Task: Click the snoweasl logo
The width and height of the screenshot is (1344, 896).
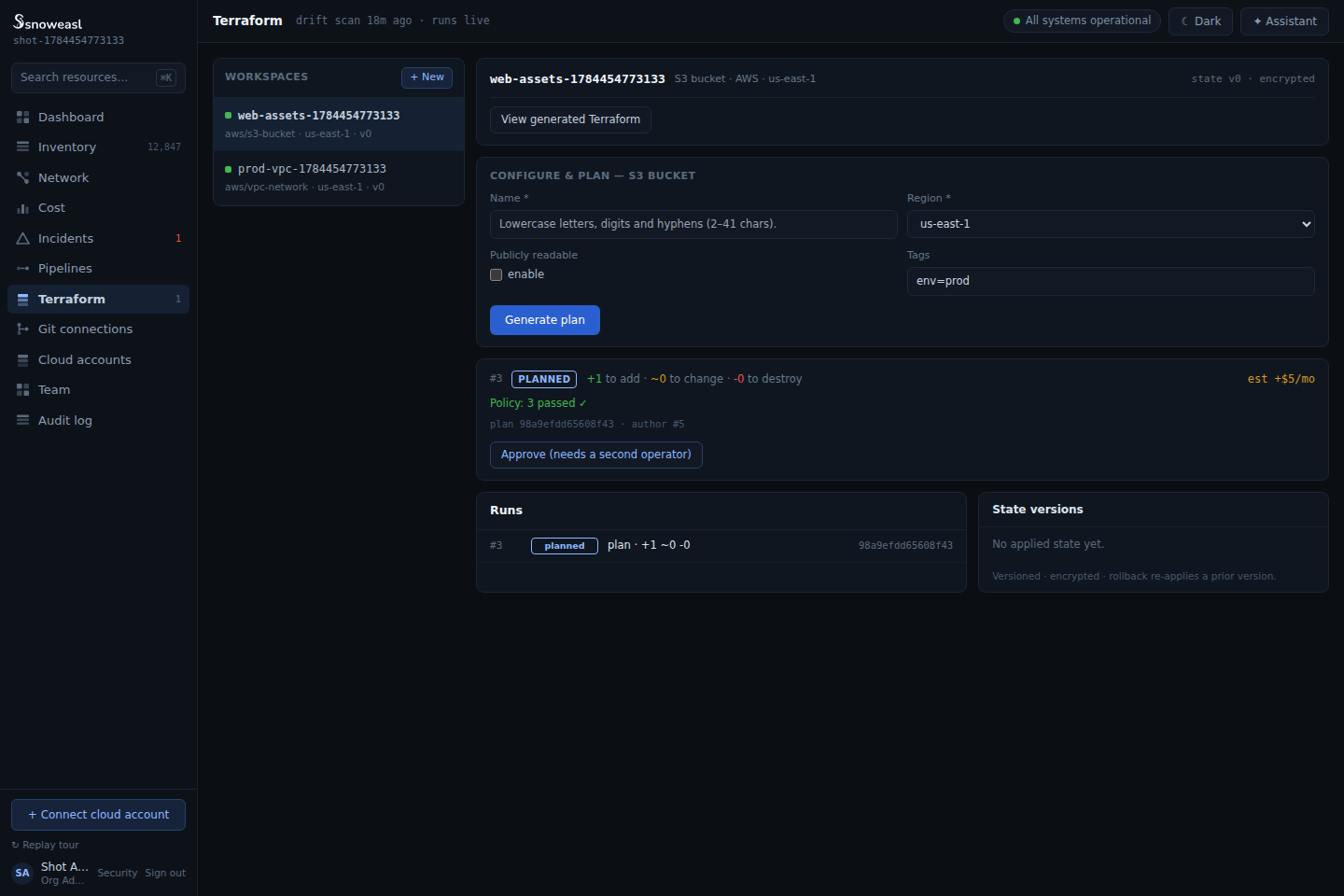Action: click(x=48, y=22)
